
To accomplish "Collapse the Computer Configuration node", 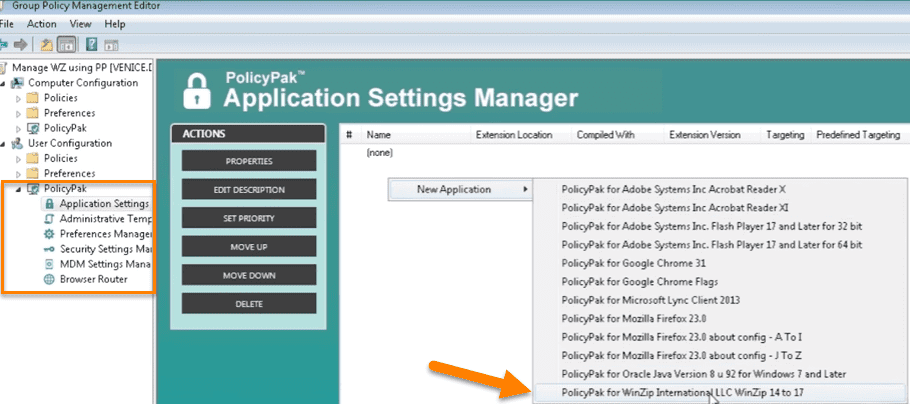I will coord(3,84).
